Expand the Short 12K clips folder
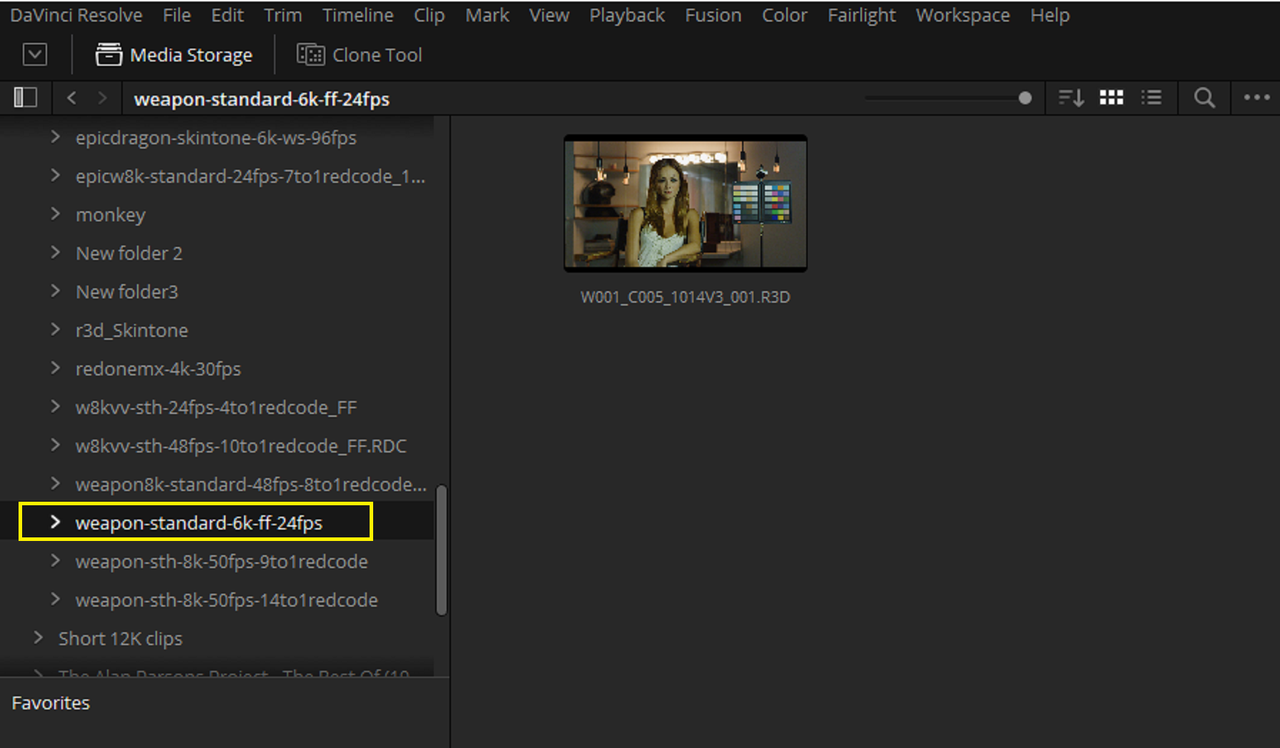The width and height of the screenshot is (1280, 748). (x=38, y=637)
